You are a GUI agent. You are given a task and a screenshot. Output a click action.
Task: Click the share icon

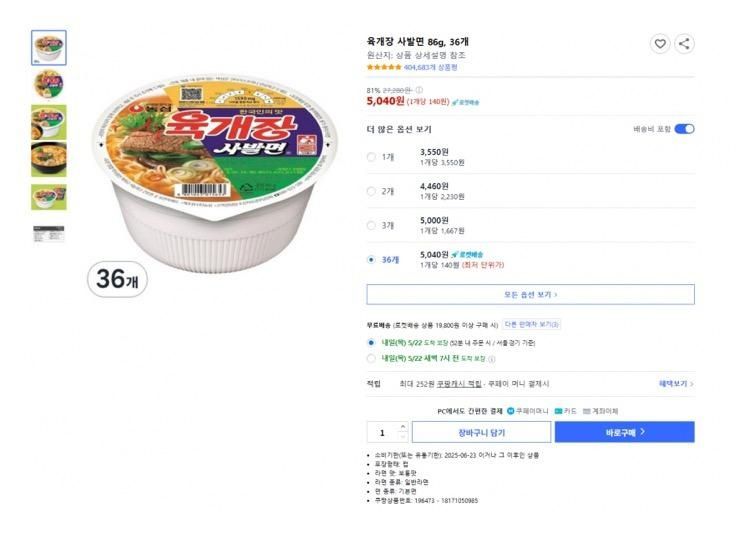[684, 43]
